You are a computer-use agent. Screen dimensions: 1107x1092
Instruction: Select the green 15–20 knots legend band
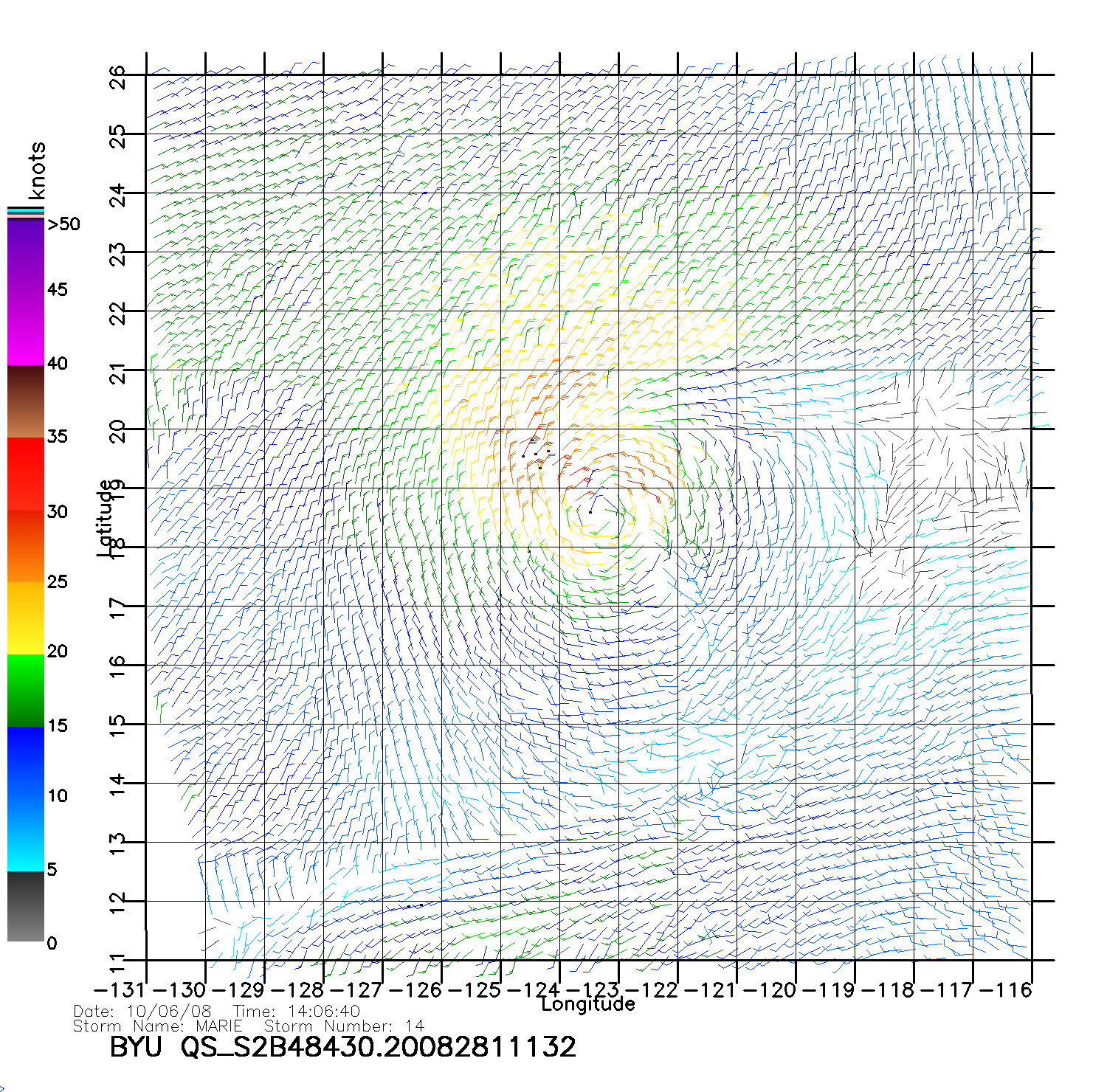point(25,690)
